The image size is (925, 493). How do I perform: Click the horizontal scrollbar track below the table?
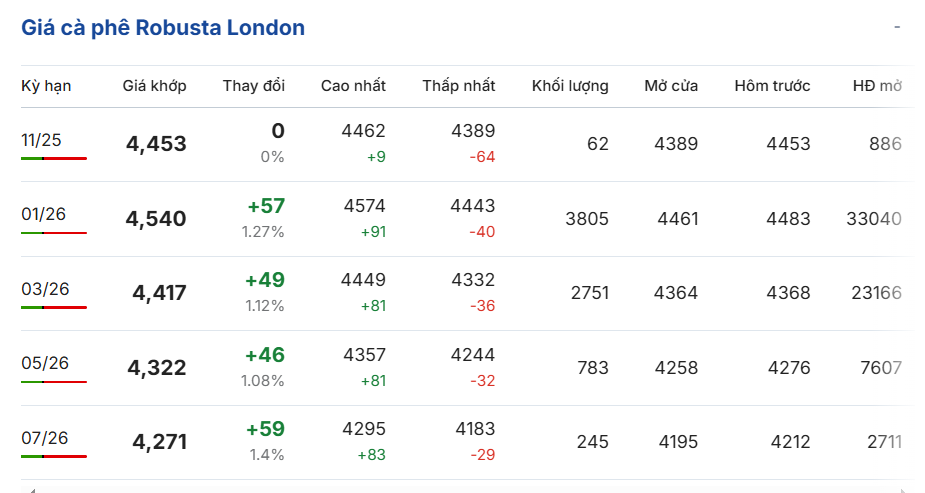pyautogui.click(x=466, y=490)
